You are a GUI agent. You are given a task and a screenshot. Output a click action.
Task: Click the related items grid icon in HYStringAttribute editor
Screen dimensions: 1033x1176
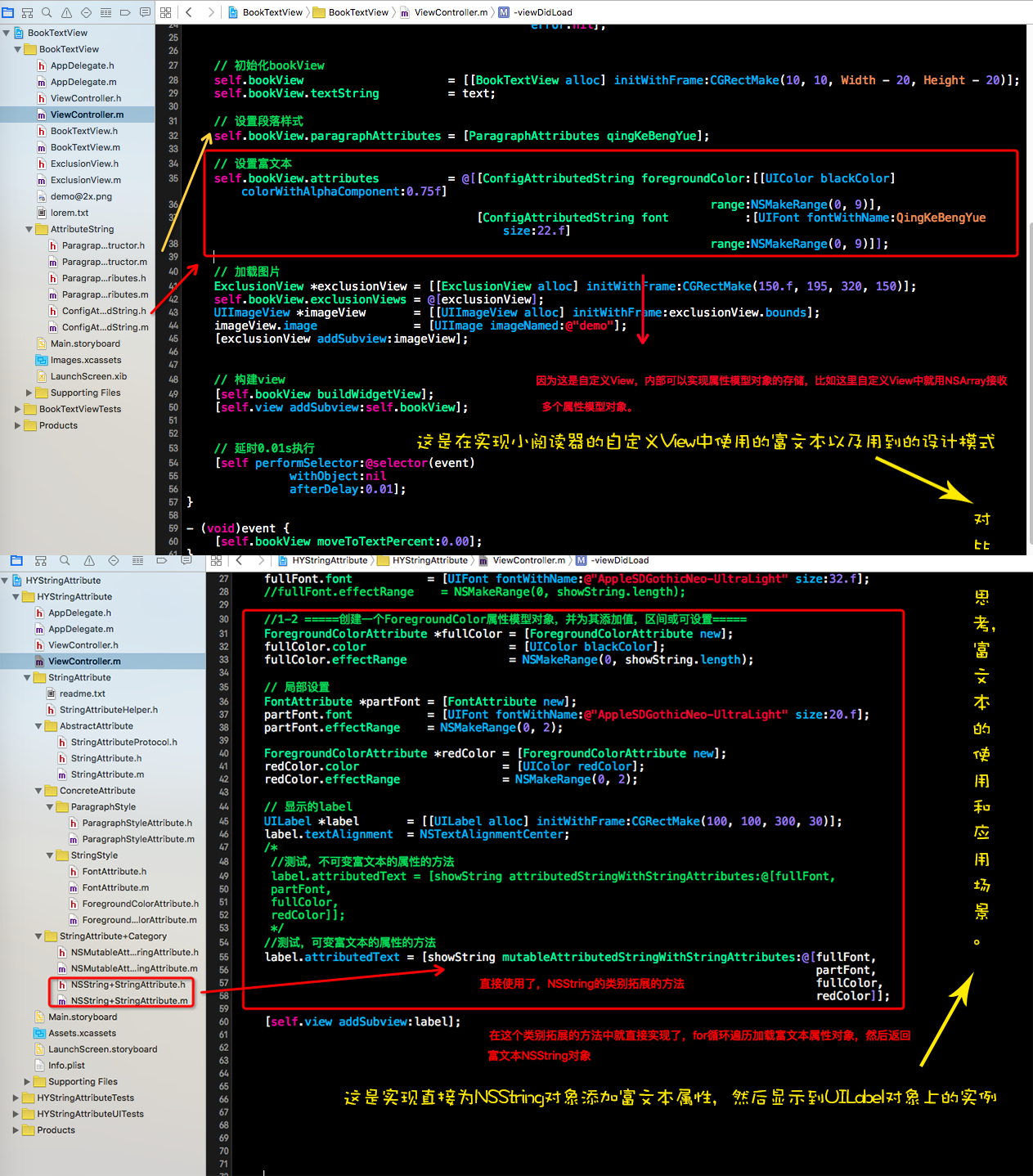[x=216, y=561]
